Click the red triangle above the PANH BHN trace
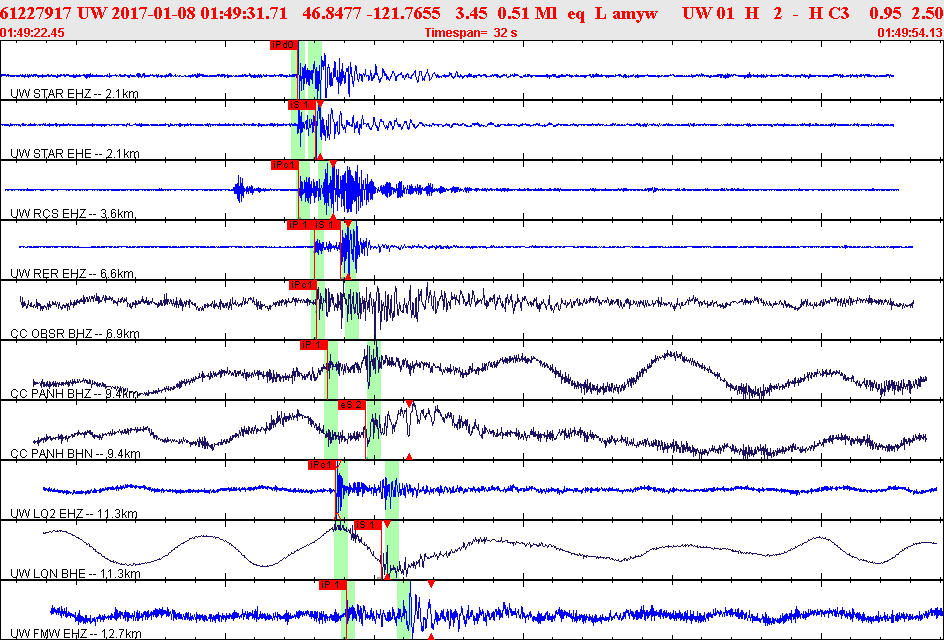This screenshot has width=944, height=640. point(409,404)
